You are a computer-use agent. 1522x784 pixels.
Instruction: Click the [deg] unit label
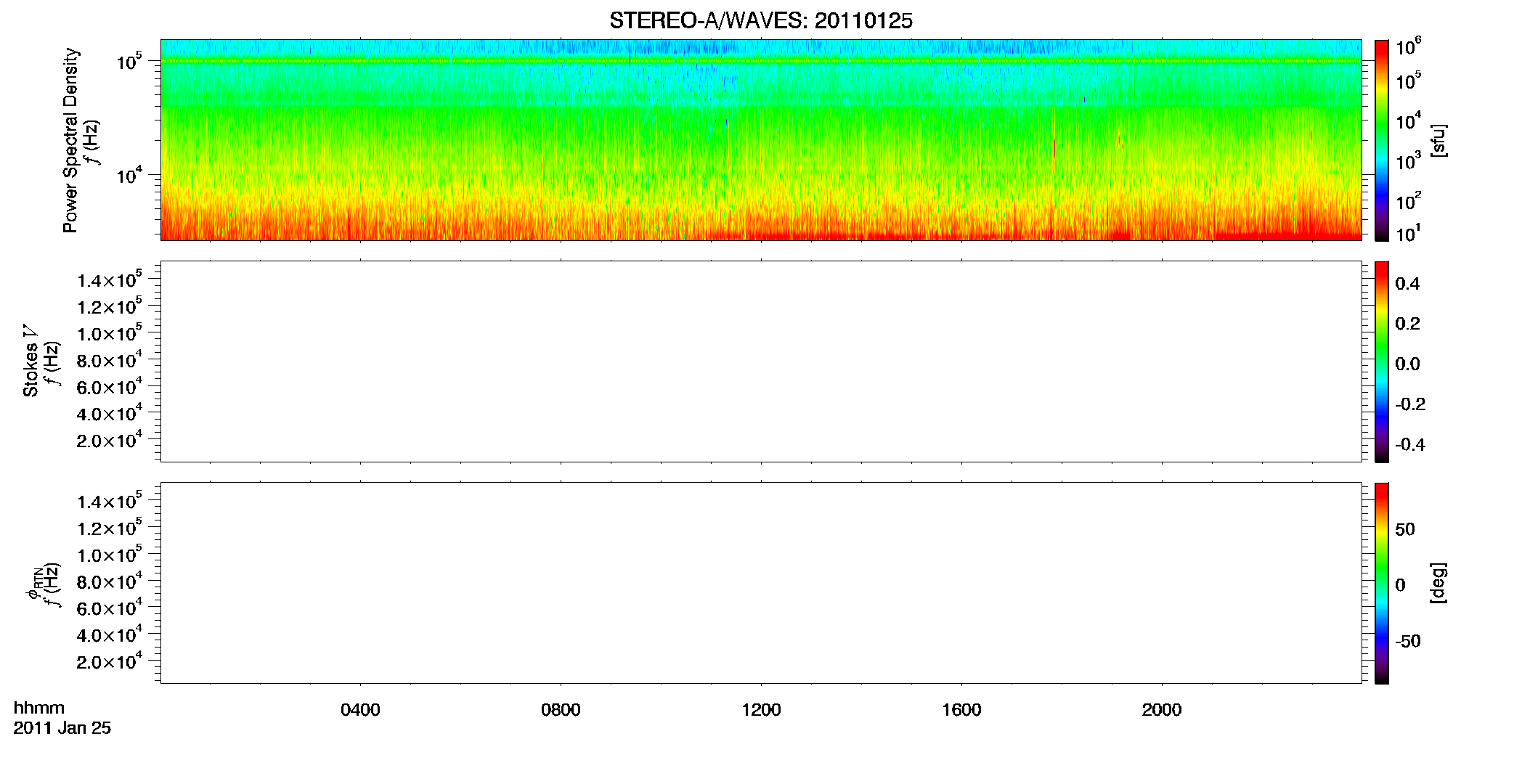(1438, 583)
